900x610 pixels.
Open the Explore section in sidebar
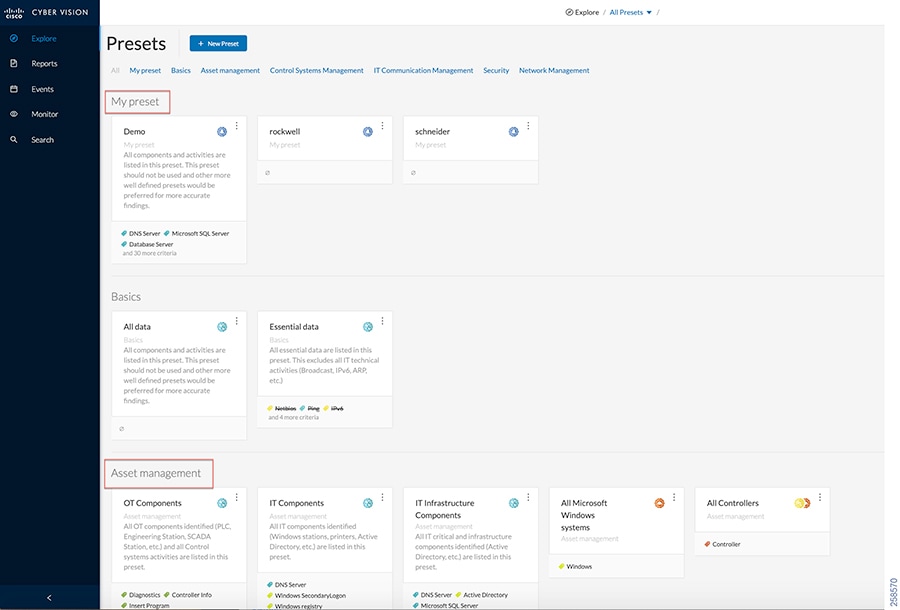(44, 38)
